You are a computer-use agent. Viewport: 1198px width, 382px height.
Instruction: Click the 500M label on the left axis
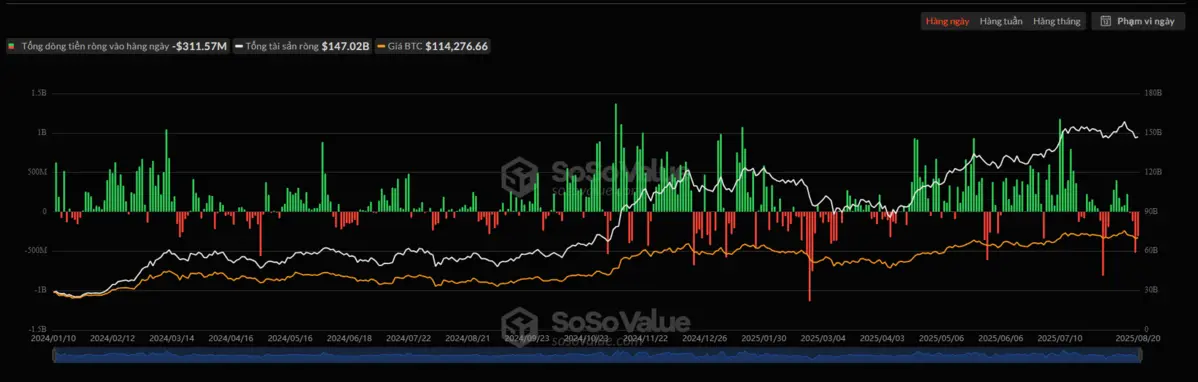(37, 172)
